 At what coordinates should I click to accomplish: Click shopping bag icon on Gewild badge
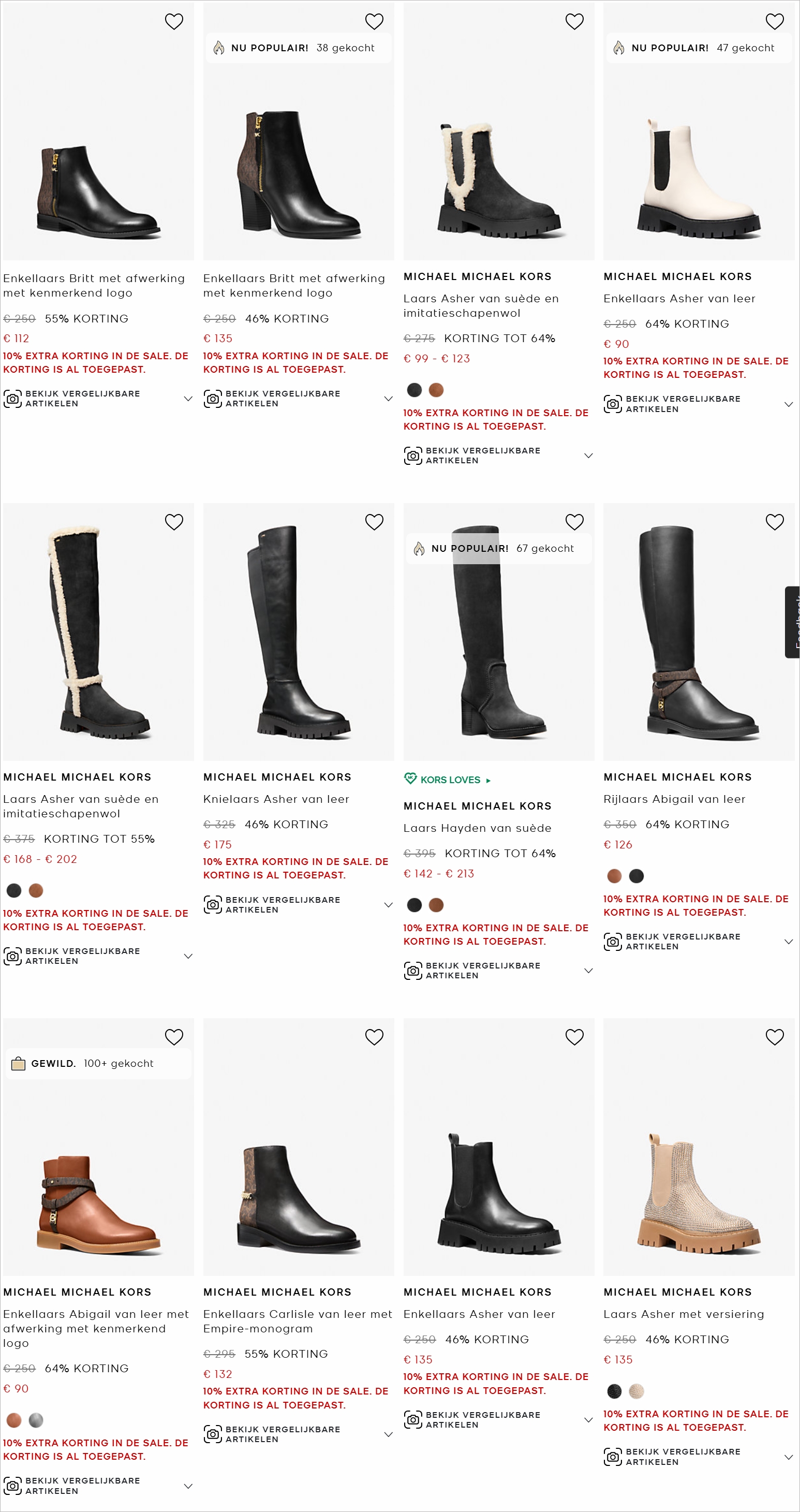tap(18, 1064)
